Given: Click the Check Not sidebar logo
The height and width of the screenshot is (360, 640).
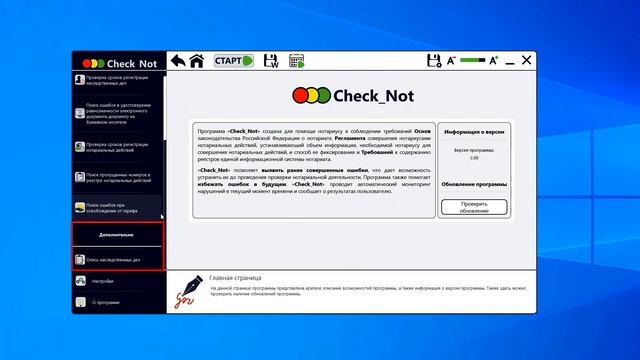Looking at the screenshot, I should (120, 64).
